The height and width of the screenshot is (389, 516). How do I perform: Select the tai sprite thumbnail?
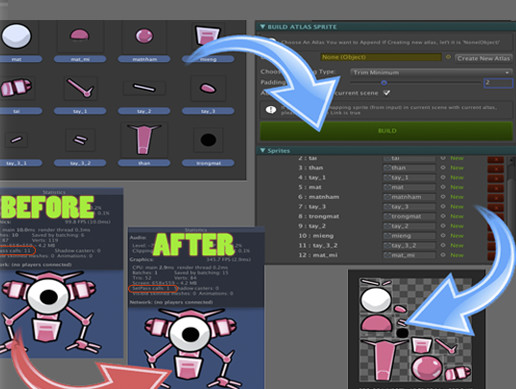(x=16, y=87)
